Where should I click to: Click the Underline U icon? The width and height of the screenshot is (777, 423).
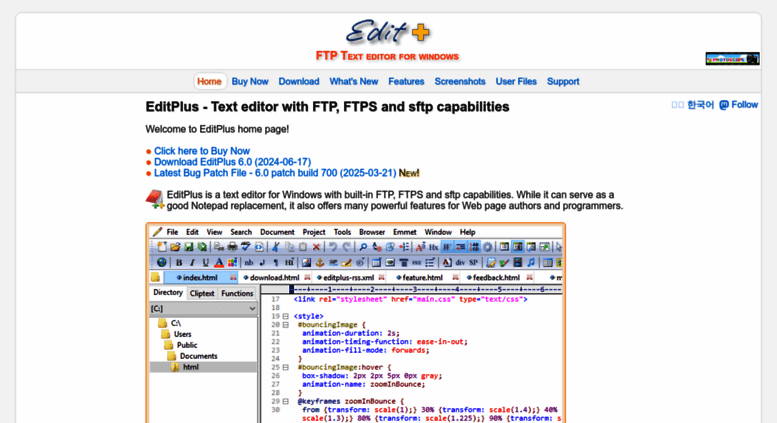coord(206,263)
